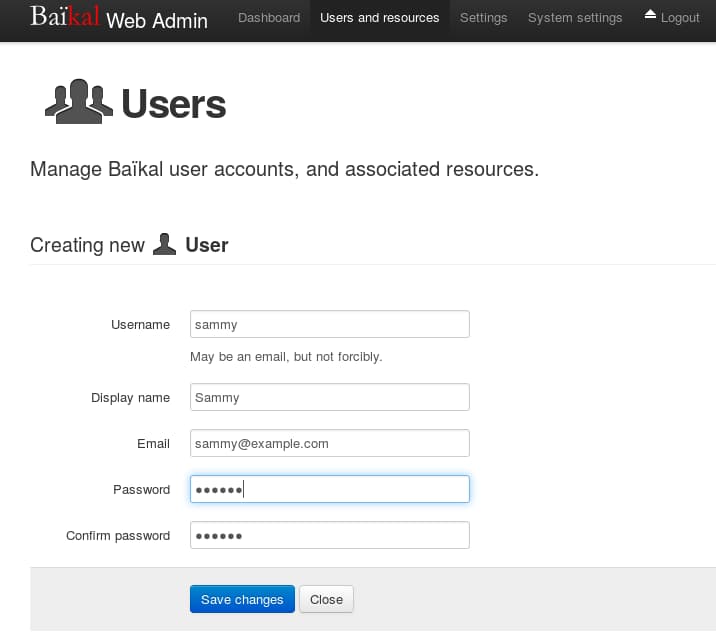Click the Logout link
The width and height of the screenshot is (716, 636).
tap(672, 17)
